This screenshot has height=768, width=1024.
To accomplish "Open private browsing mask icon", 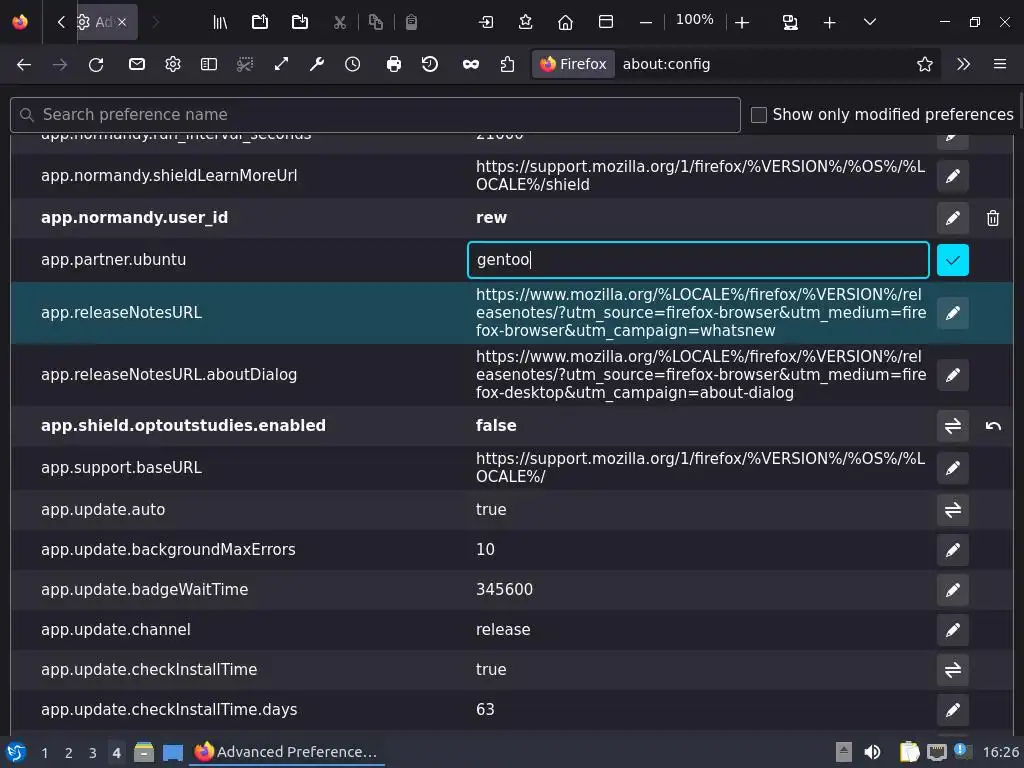I will click(471, 64).
